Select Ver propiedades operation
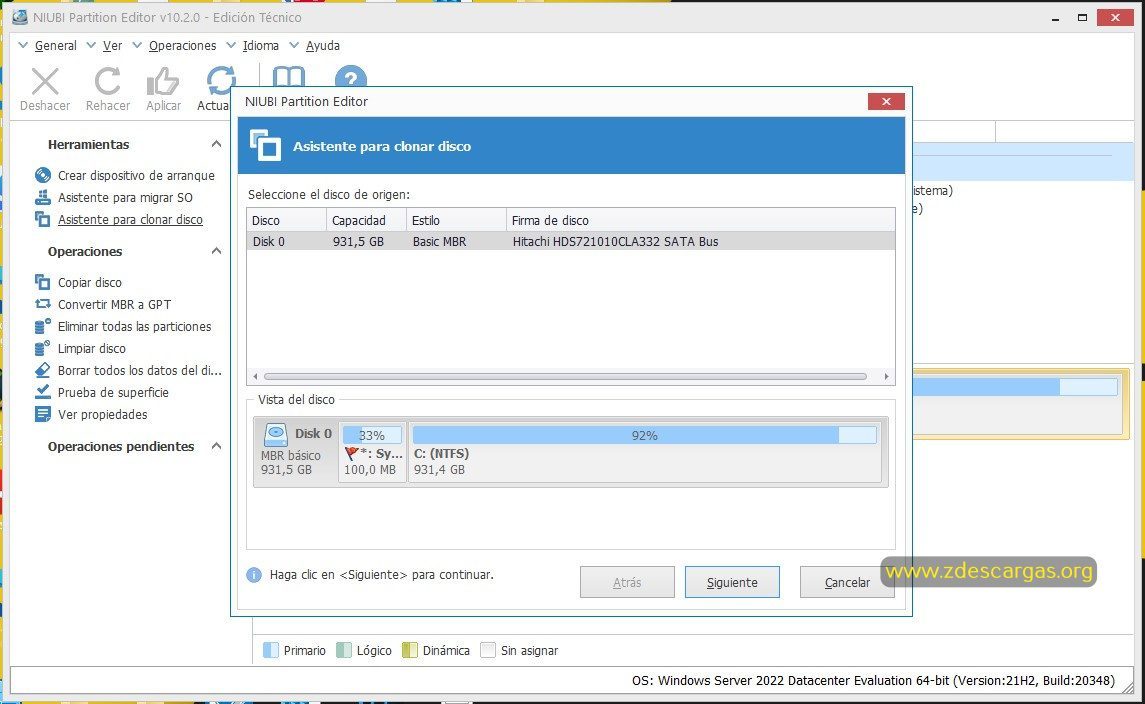The height and width of the screenshot is (704, 1145). 103,414
